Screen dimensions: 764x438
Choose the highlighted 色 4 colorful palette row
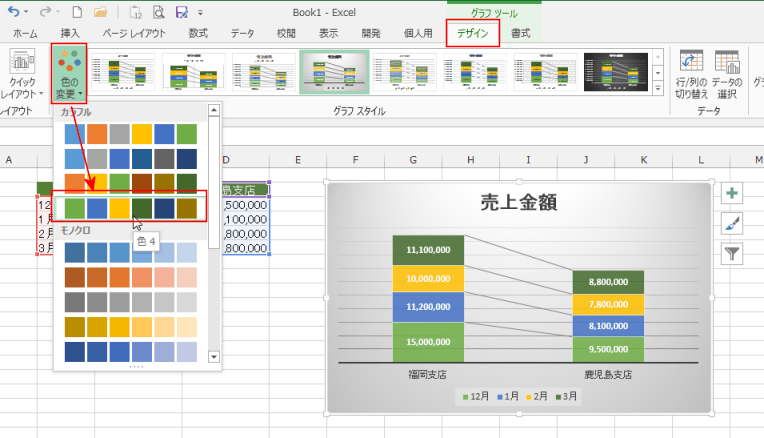(x=130, y=207)
